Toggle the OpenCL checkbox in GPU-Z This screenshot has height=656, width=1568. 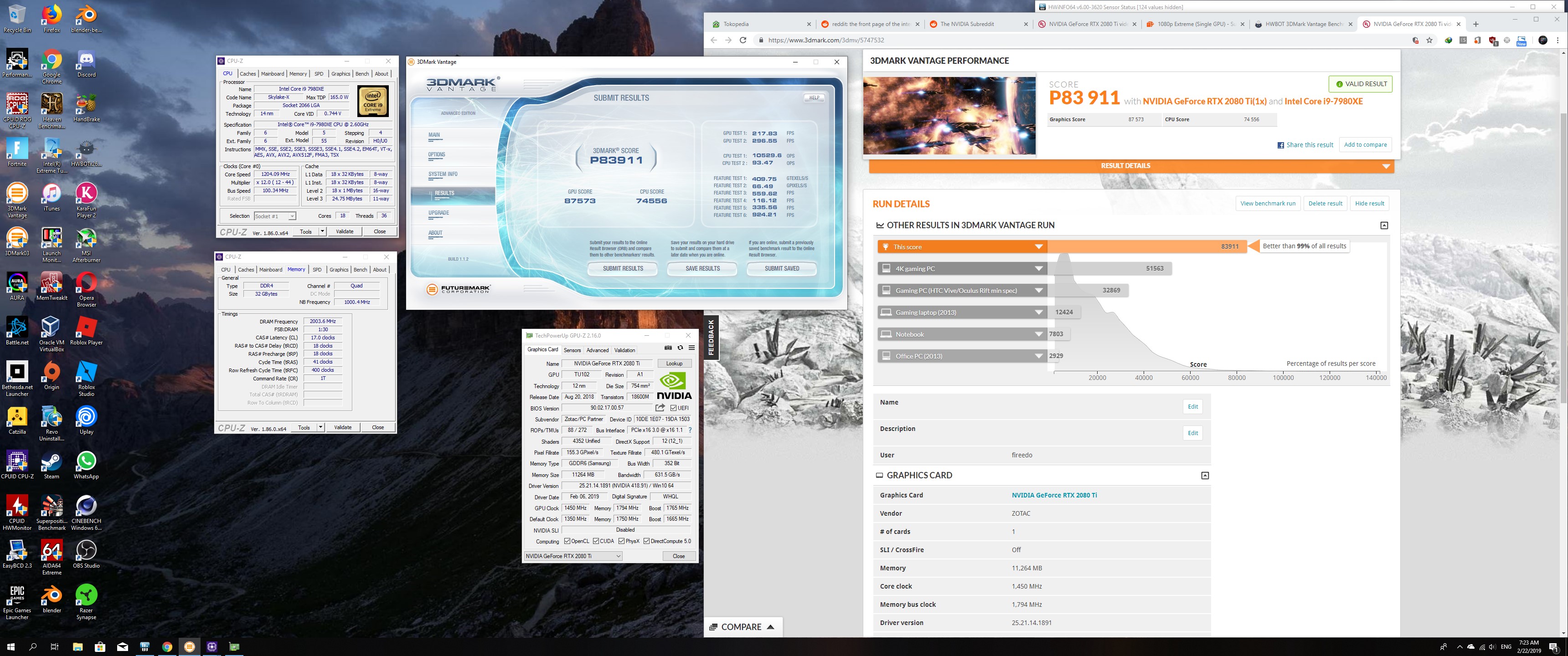[567, 541]
